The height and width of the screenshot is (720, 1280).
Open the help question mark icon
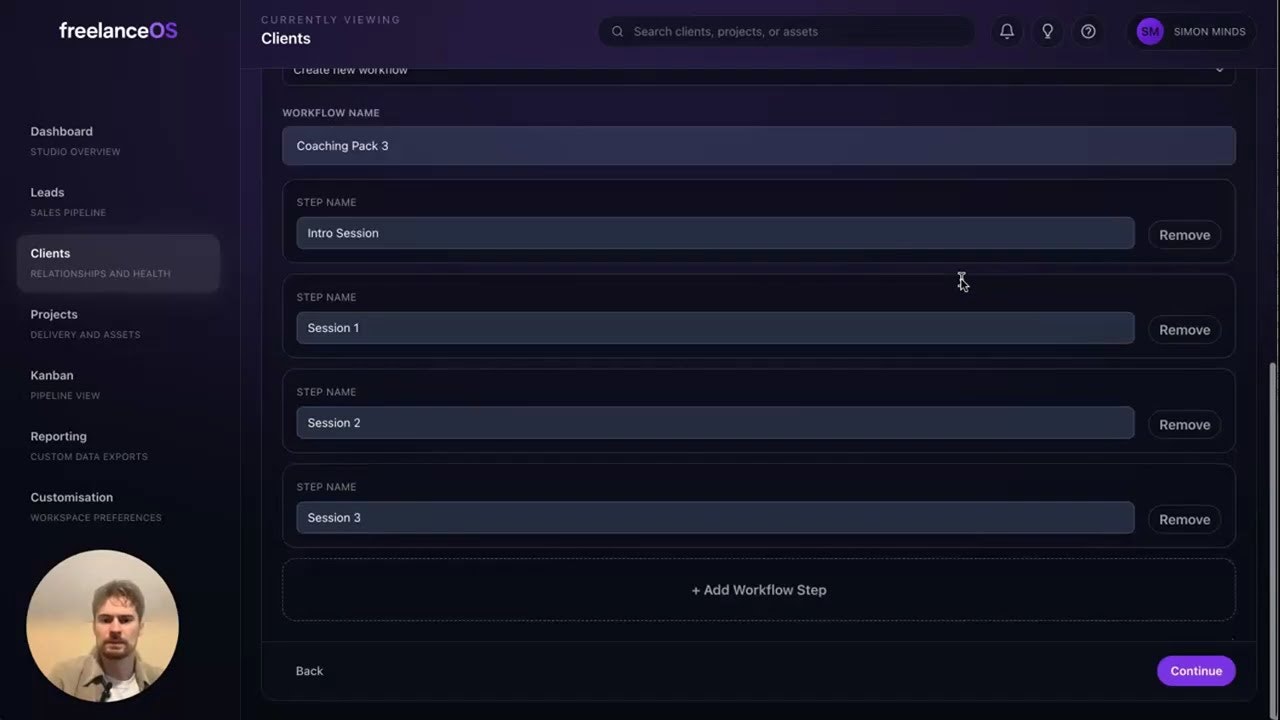1088,31
